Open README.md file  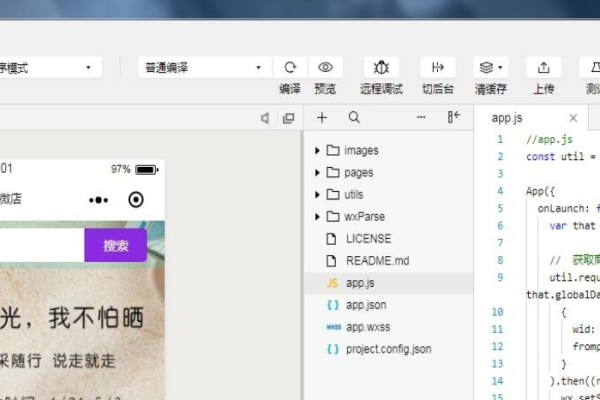(388, 261)
